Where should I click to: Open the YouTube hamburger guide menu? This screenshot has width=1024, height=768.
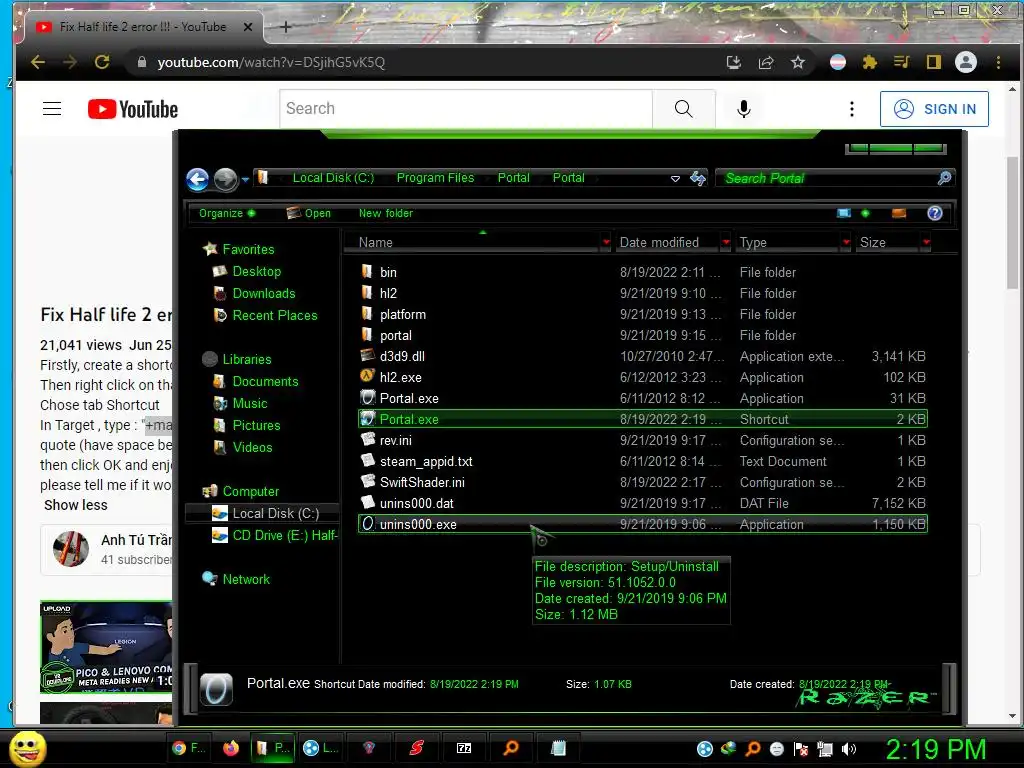[x=52, y=108]
